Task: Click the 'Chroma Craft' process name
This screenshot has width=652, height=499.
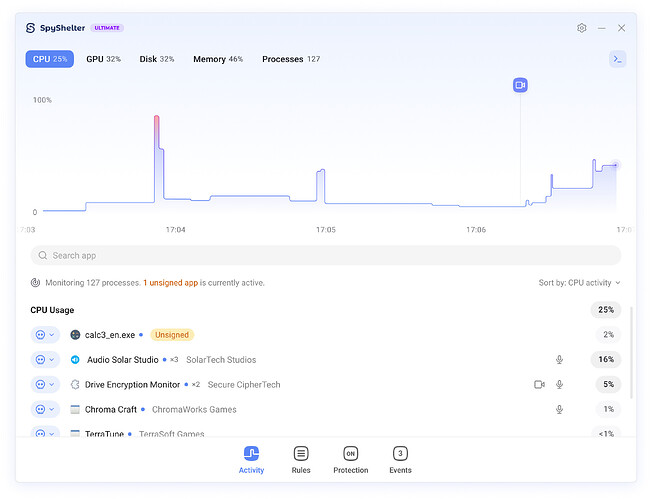Action: (x=111, y=410)
